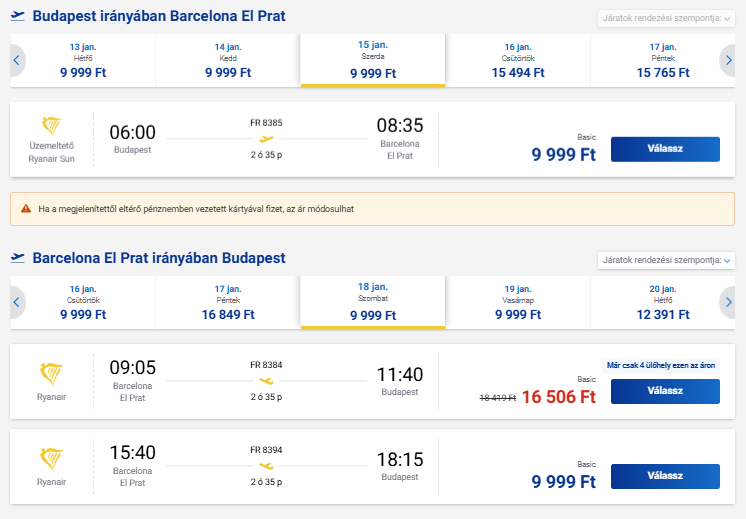Choose the 17 jan. Péntek 16 849 Ft return date

(228, 302)
